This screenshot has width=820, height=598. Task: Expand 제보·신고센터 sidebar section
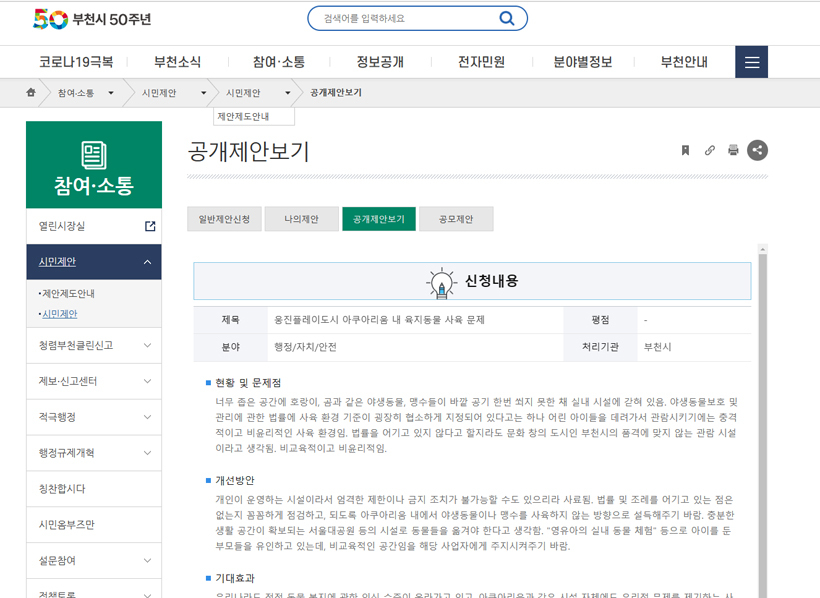coord(94,381)
